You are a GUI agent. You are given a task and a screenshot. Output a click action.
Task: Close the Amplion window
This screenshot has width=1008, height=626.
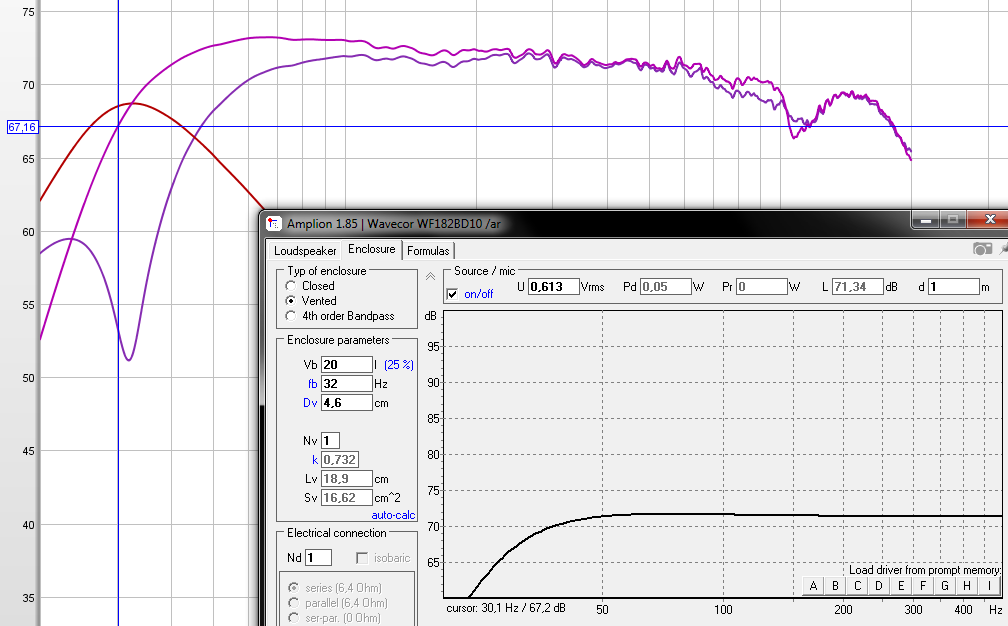pyautogui.click(x=990, y=220)
